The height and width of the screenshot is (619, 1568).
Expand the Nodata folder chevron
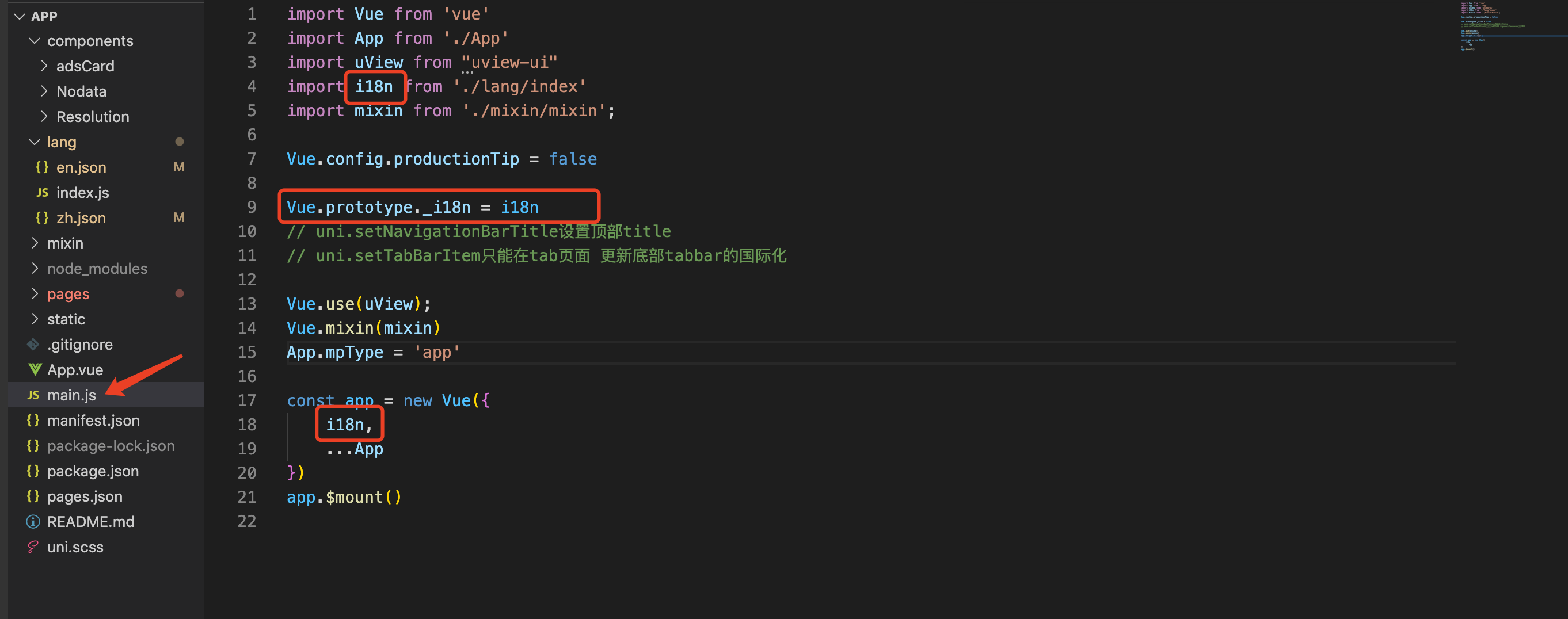pos(44,91)
